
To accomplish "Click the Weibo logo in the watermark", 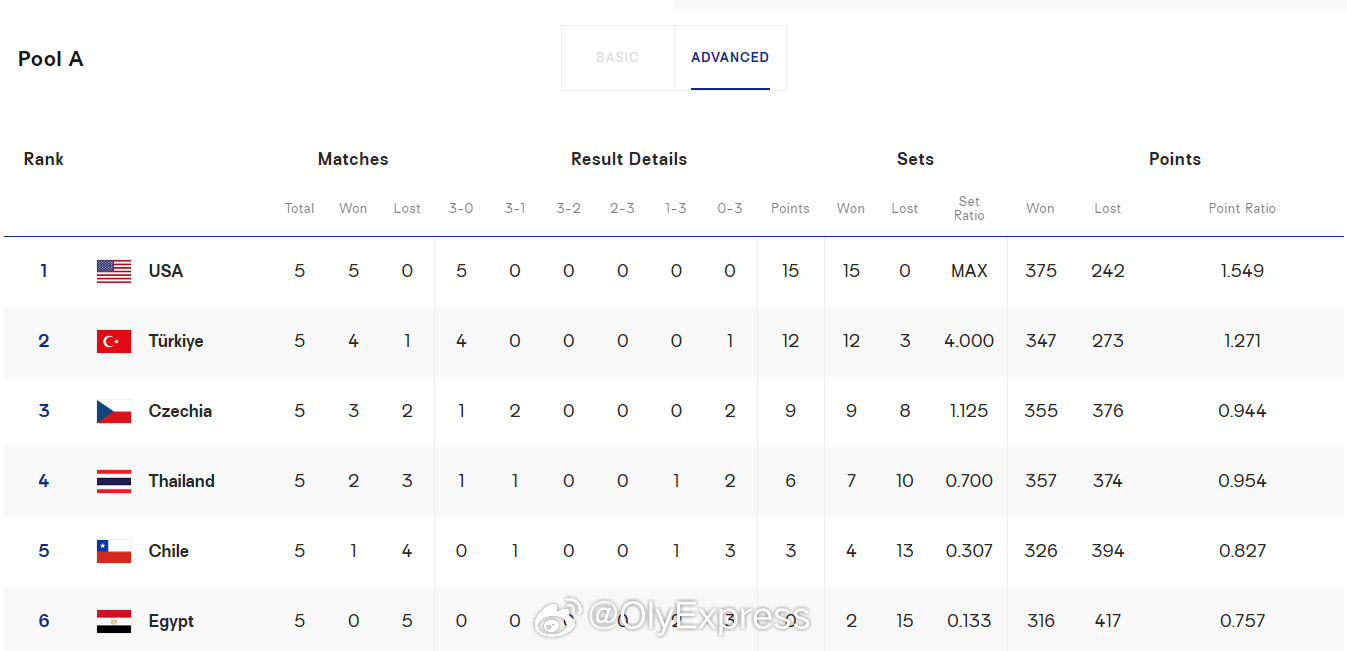I will tap(556, 618).
